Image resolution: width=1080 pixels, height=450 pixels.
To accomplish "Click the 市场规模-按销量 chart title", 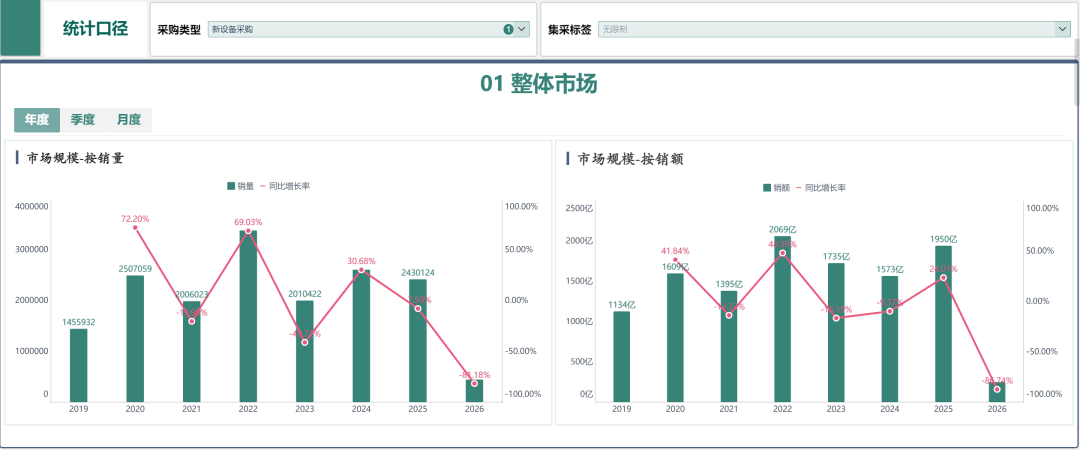I will (75, 158).
